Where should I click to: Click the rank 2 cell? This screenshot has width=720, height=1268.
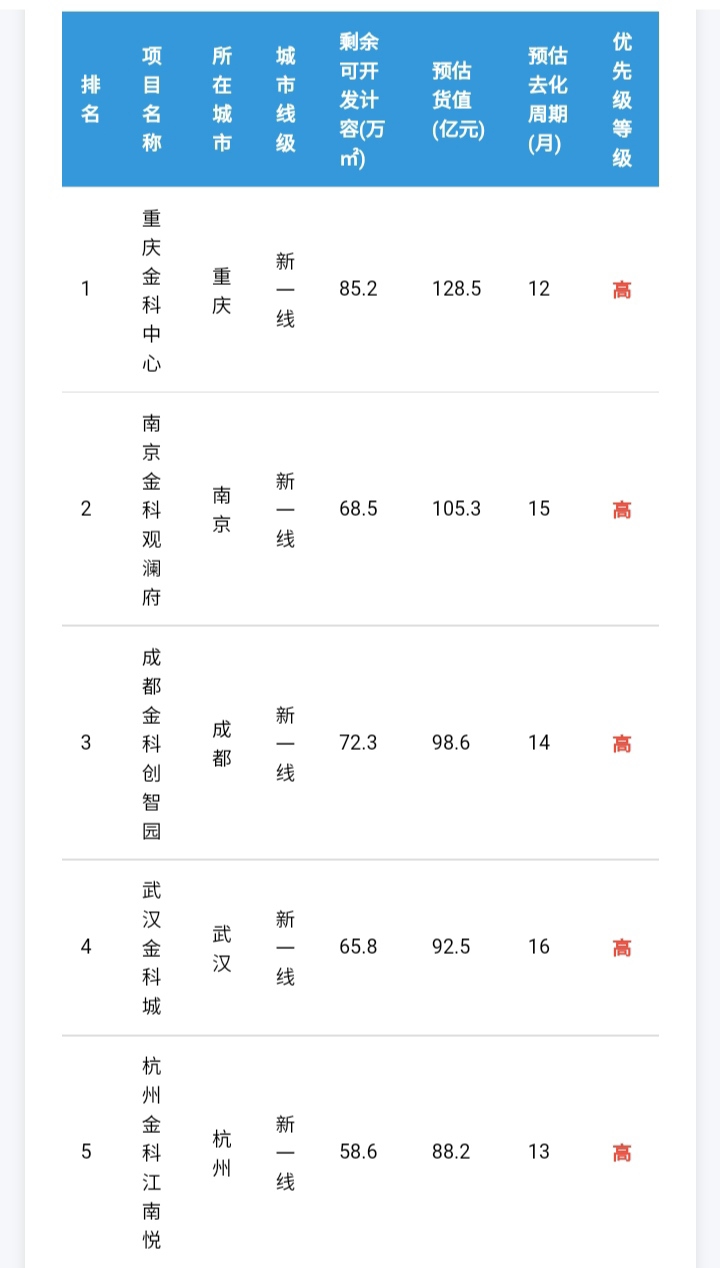coord(86,509)
